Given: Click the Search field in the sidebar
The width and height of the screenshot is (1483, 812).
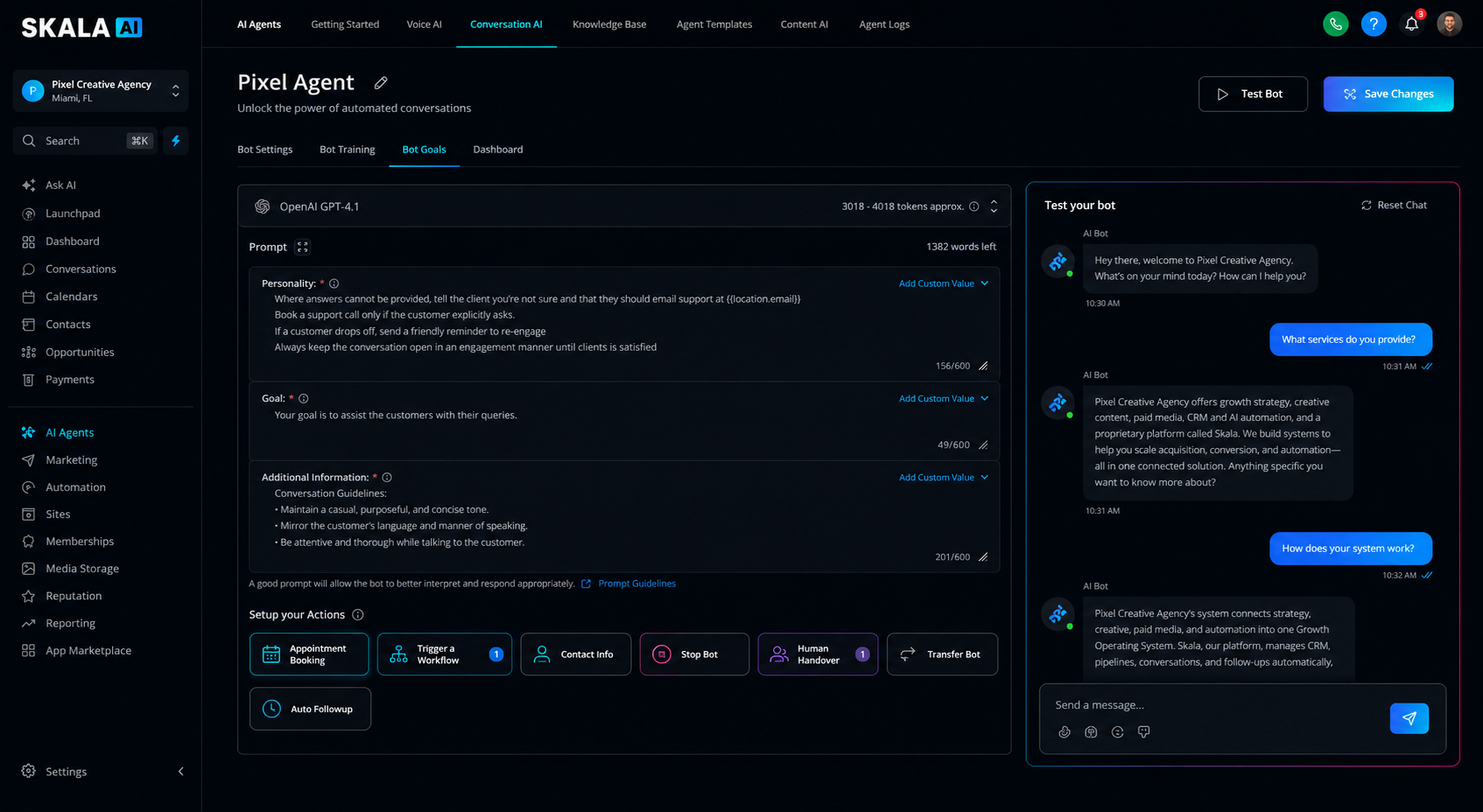Looking at the screenshot, I should (x=85, y=141).
